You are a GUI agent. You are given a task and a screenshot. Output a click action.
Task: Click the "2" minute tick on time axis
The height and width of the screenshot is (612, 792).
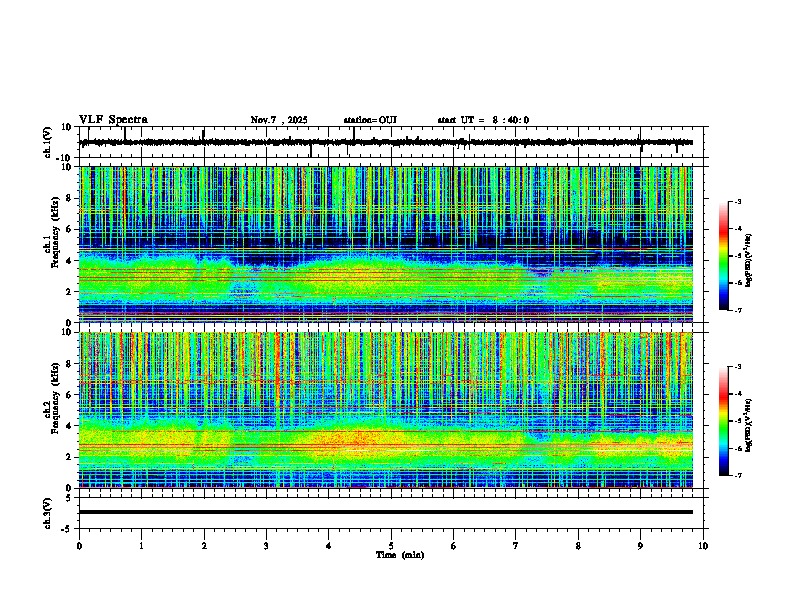204,546
